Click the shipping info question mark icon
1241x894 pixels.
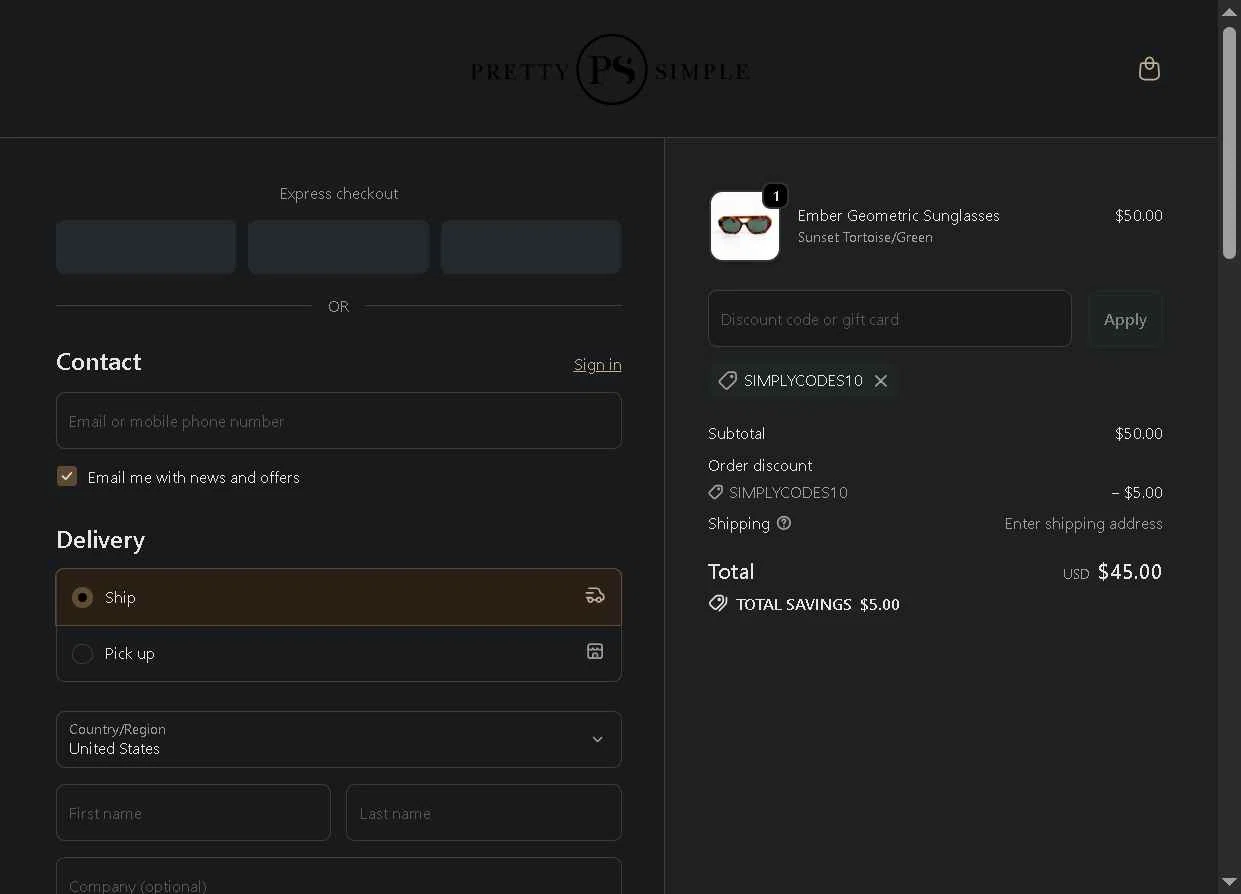(x=784, y=523)
